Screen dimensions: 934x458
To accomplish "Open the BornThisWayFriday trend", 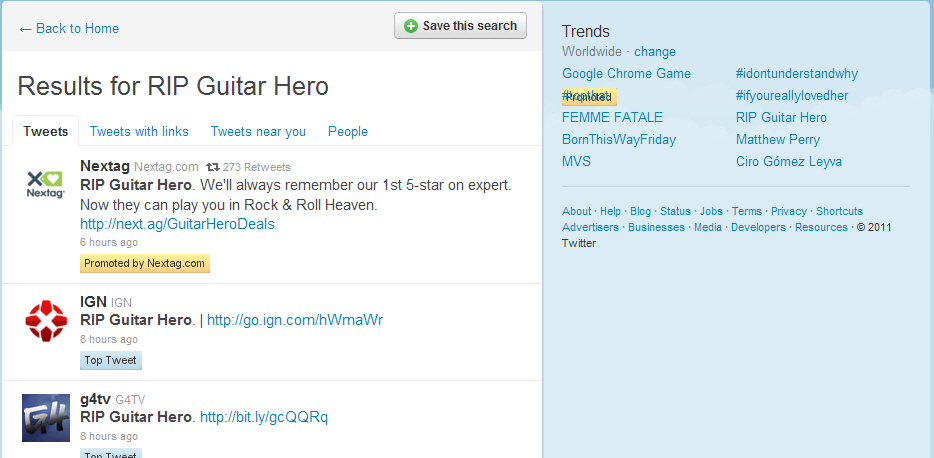I will click(619, 140).
